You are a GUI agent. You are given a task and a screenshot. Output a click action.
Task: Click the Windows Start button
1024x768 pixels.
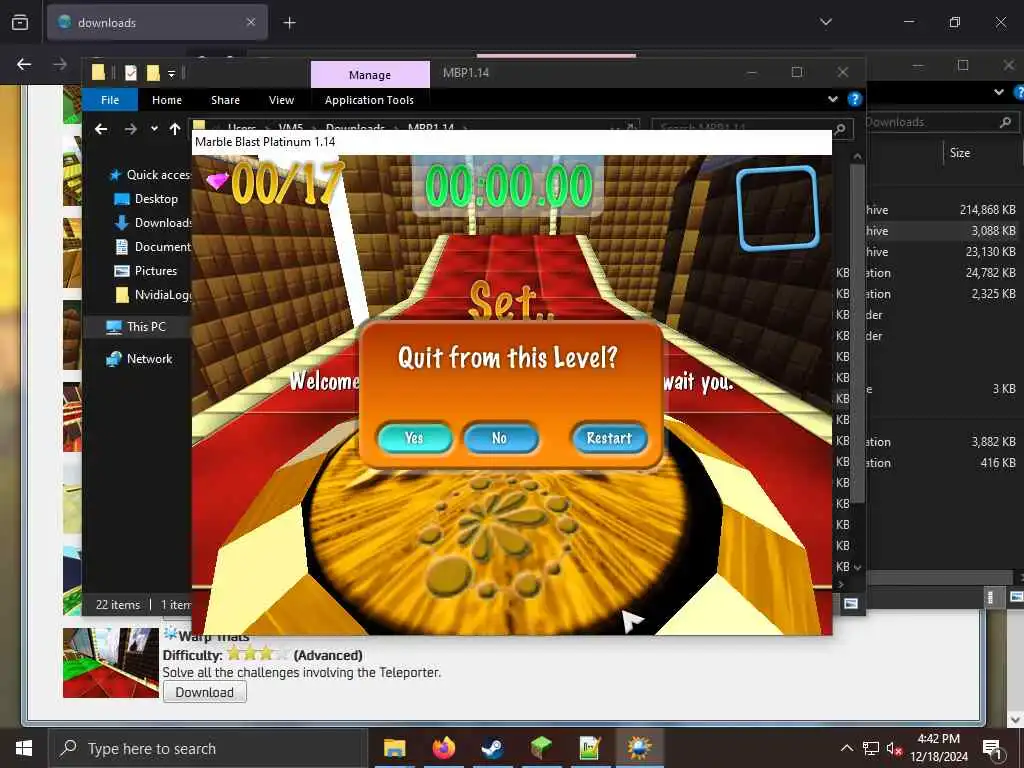pos(24,748)
